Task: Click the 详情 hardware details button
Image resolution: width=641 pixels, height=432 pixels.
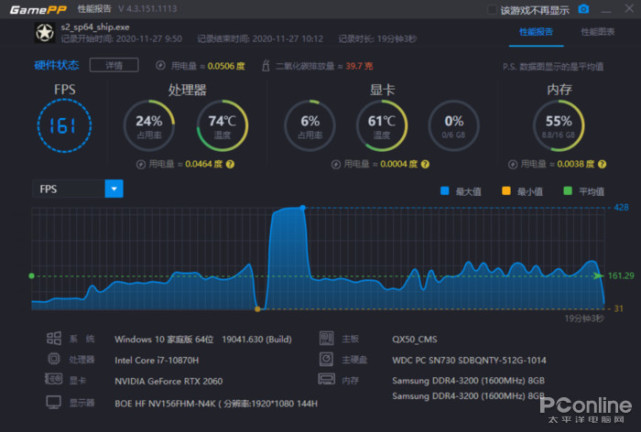Action: click(x=114, y=65)
